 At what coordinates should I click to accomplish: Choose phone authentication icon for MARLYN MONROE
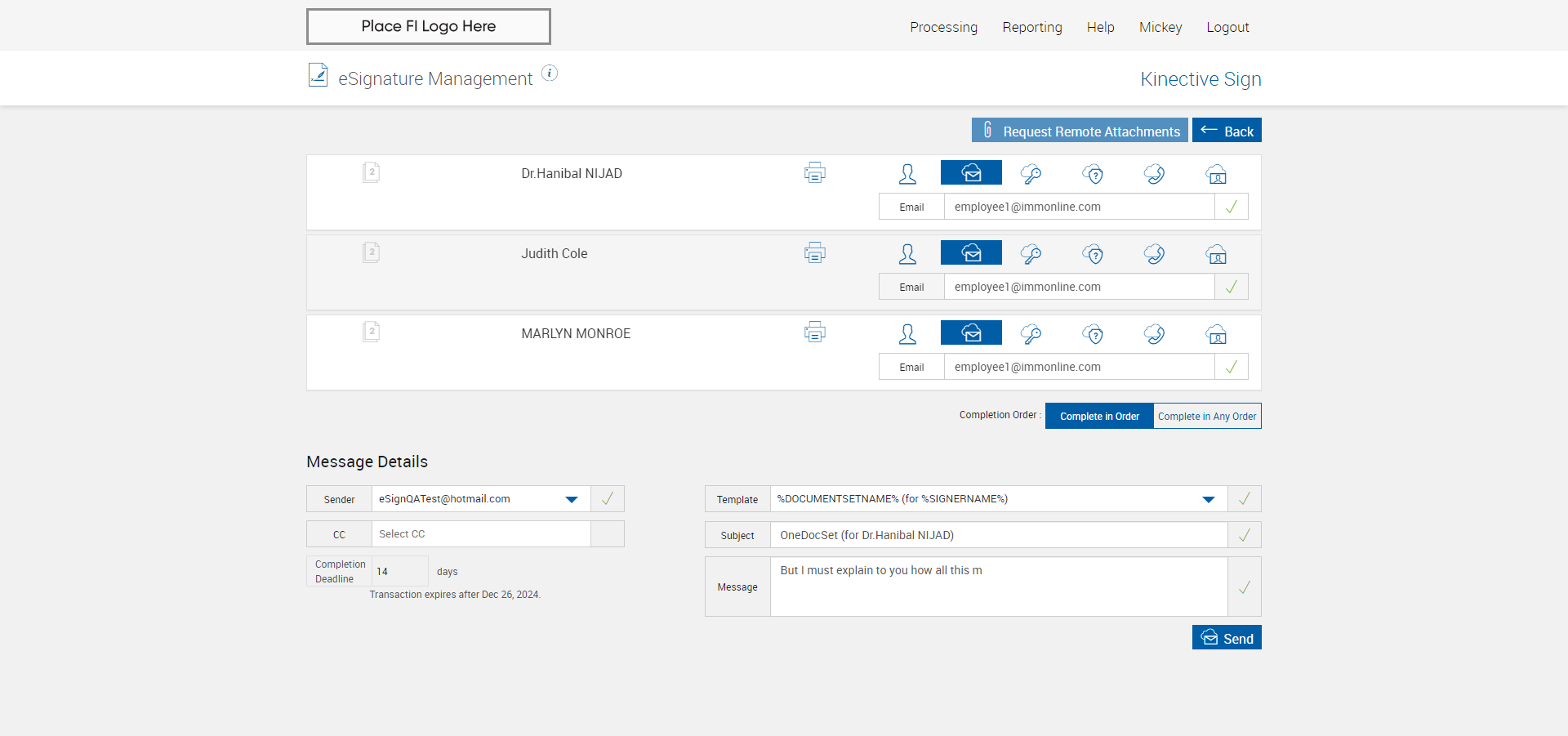pyautogui.click(x=1154, y=333)
